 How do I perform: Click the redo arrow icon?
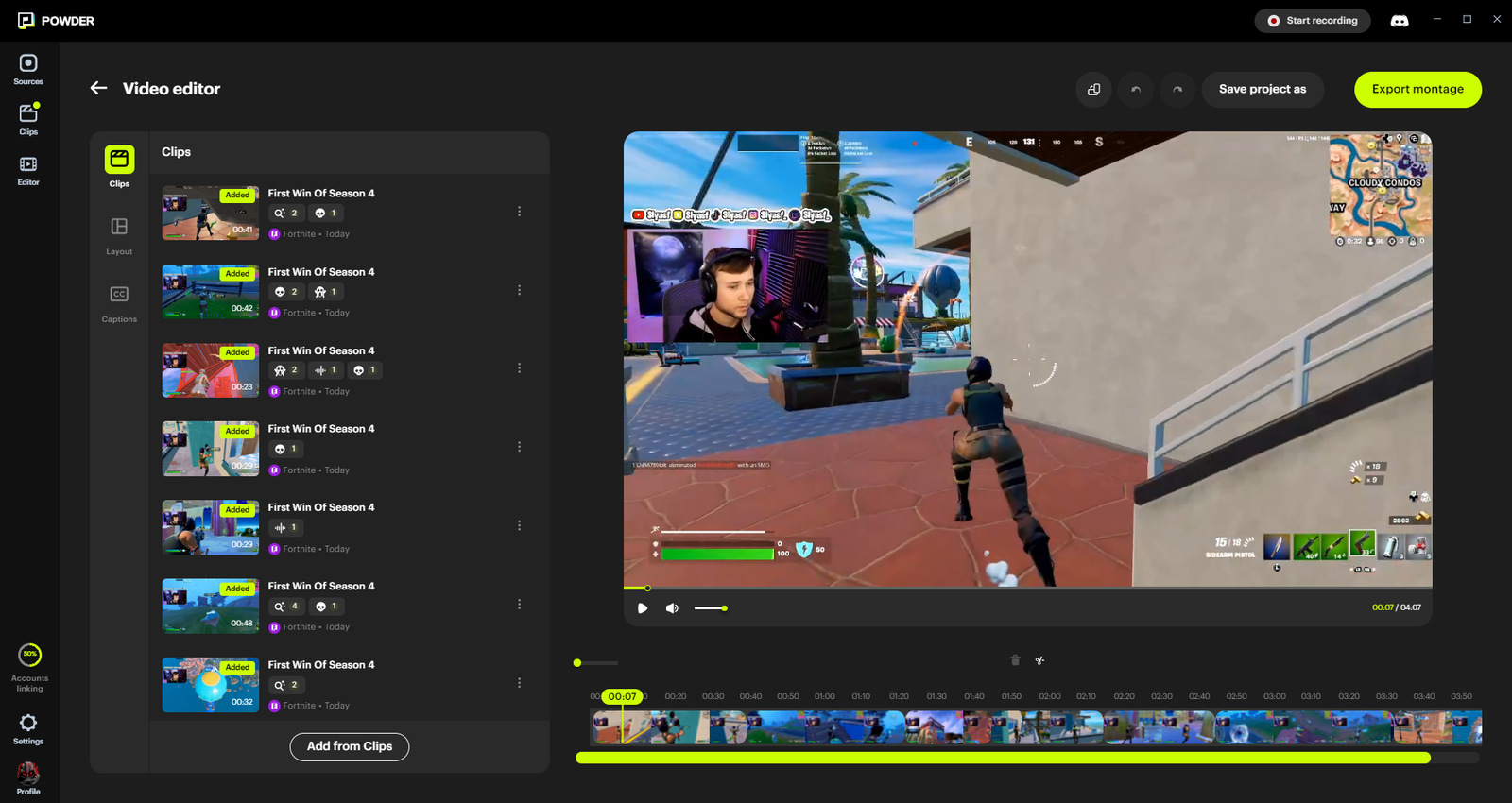1177,90
